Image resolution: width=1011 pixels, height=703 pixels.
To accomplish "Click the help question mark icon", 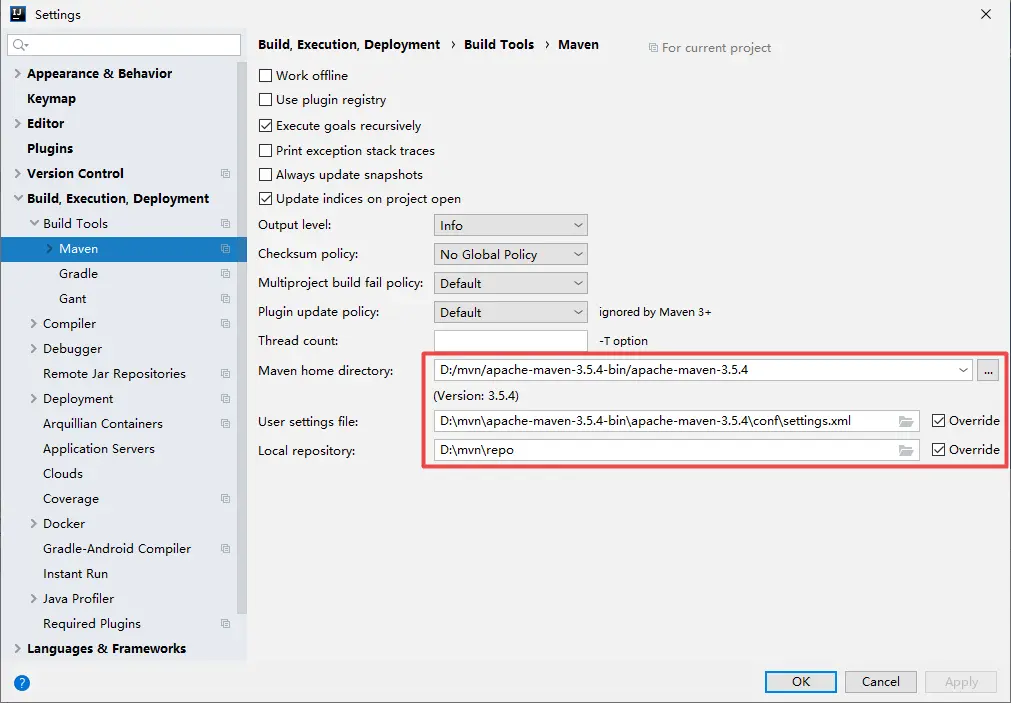I will (x=22, y=682).
